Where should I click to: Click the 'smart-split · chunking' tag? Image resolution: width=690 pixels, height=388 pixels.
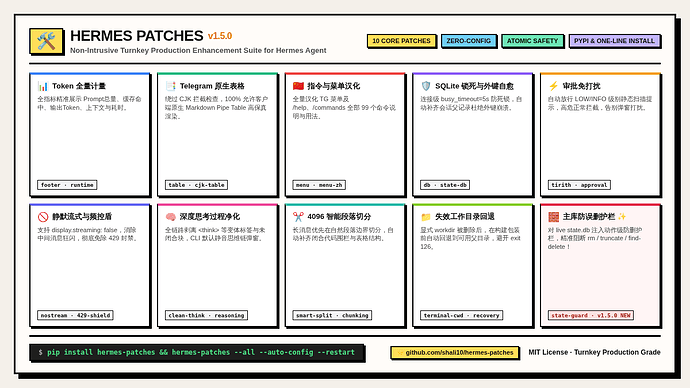pyautogui.click(x=332, y=315)
